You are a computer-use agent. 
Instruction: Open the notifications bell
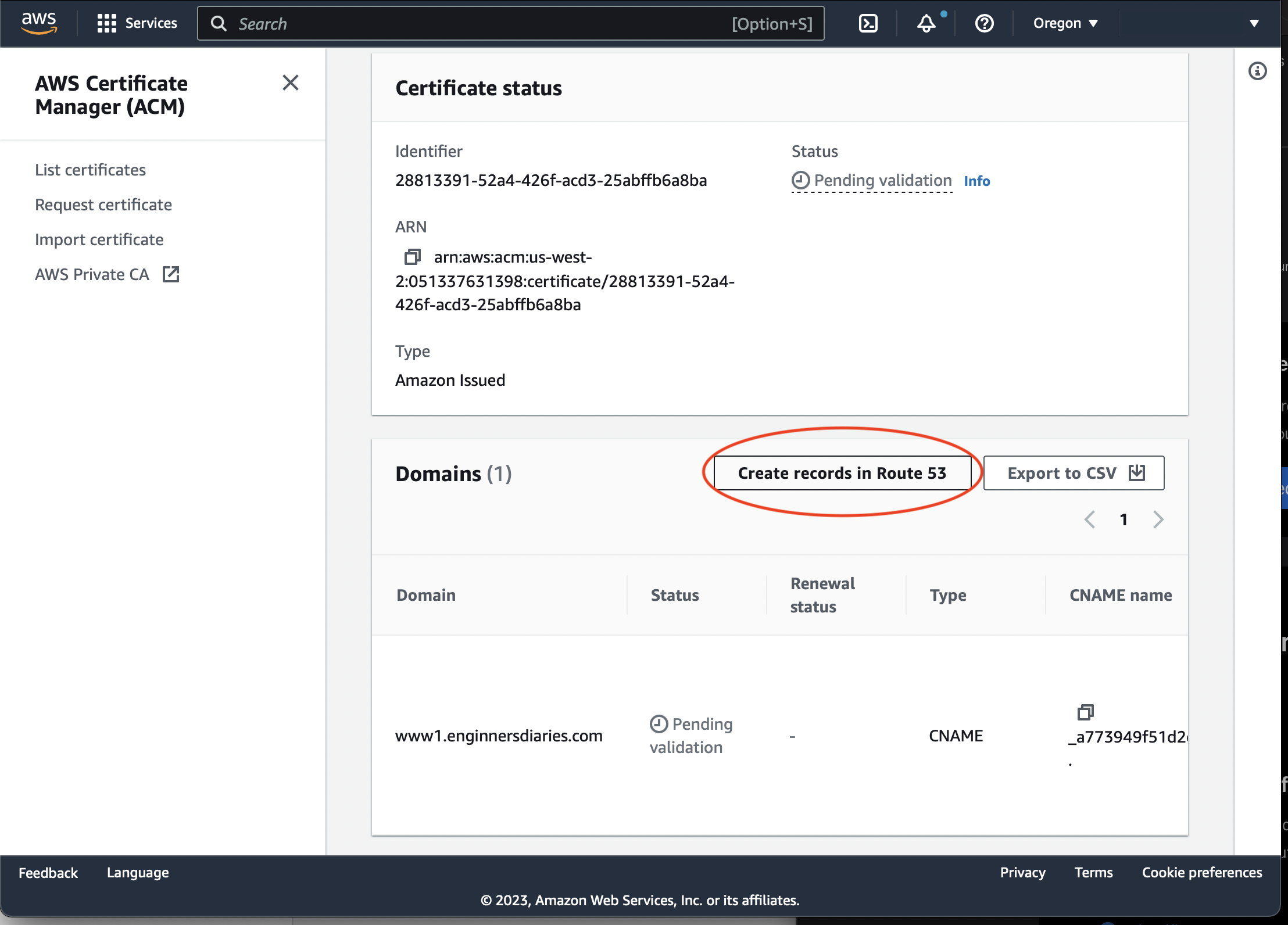(926, 23)
